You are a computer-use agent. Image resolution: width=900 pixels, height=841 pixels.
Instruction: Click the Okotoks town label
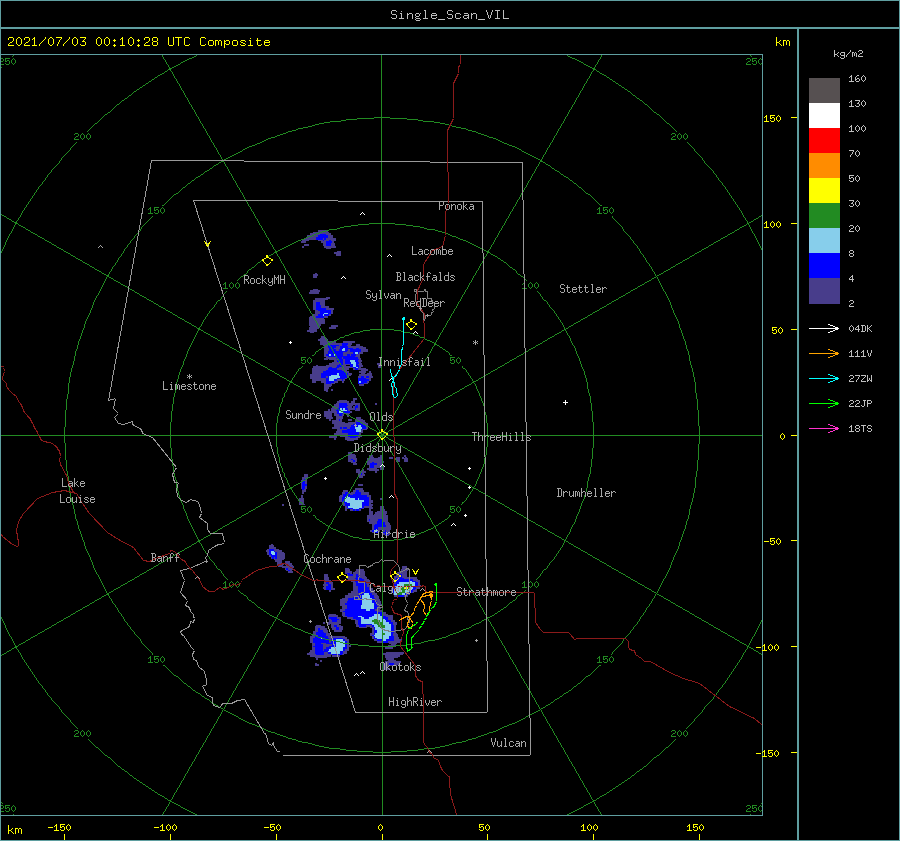tap(400, 667)
